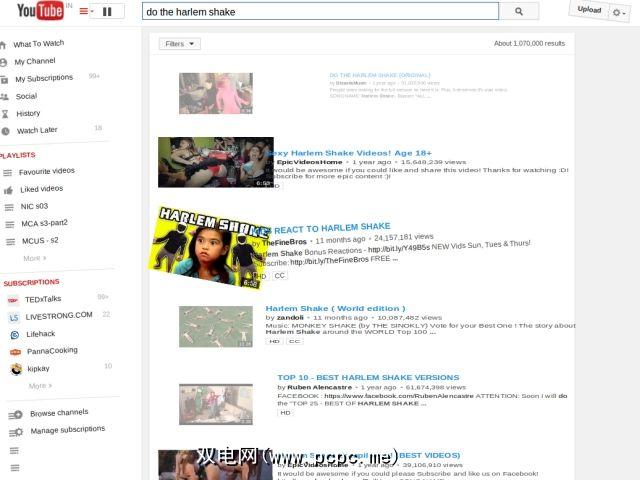Open MCUS - s2 playlist

click(x=40, y=241)
